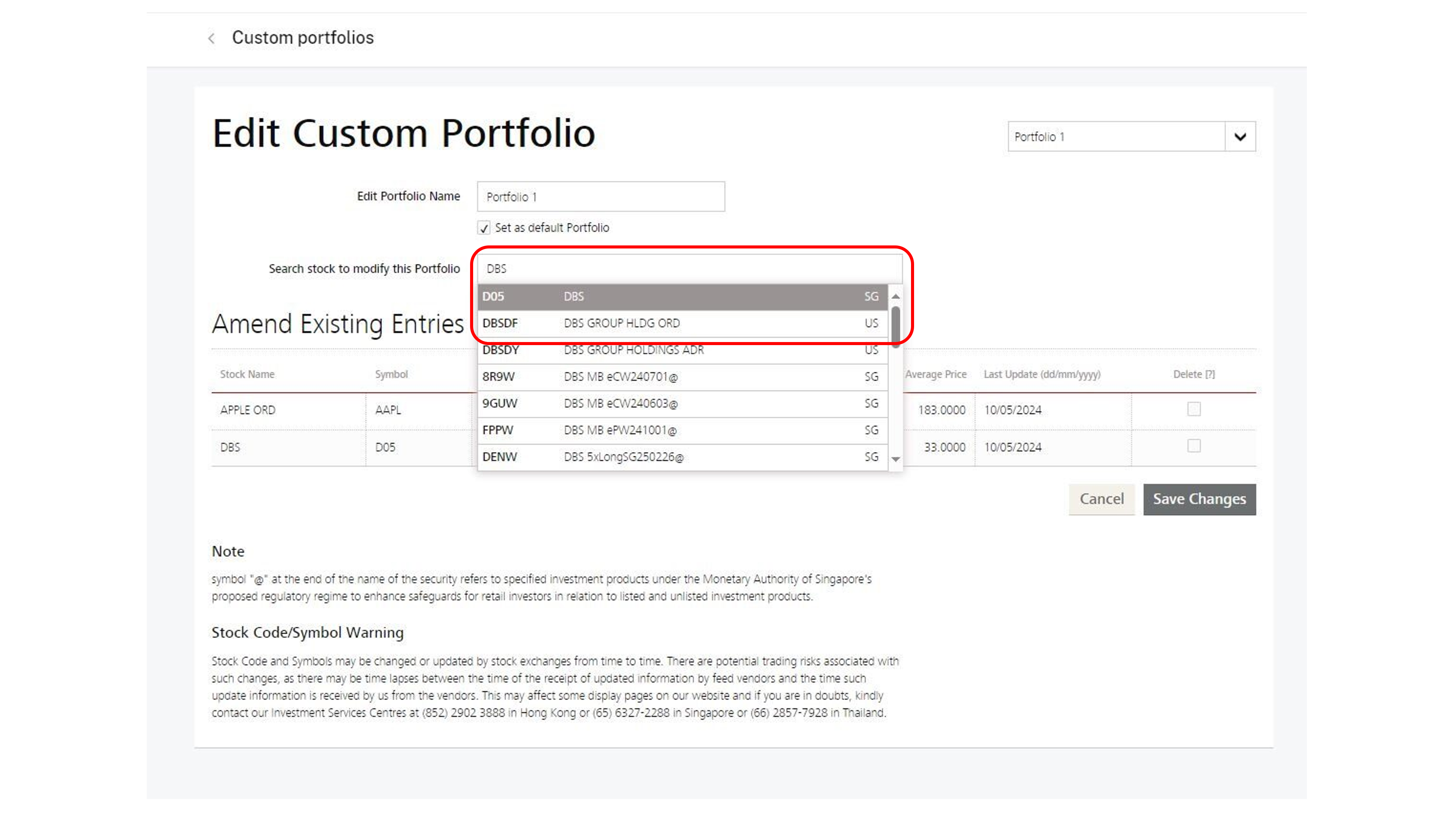Click the DBS stock search field
Image resolution: width=1456 pixels, height=839 pixels.
tap(689, 268)
